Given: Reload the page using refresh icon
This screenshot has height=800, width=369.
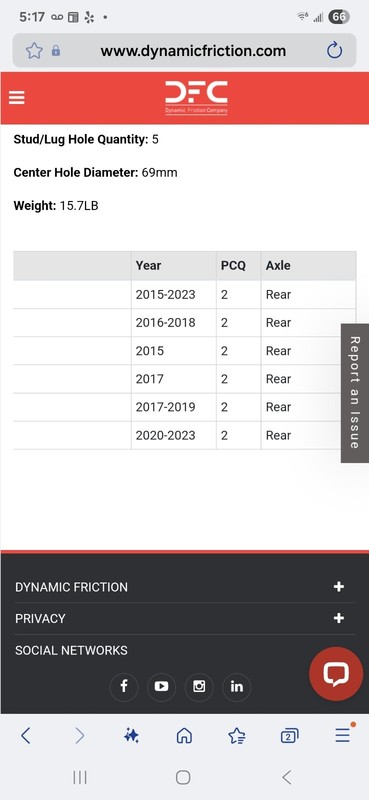Looking at the screenshot, I should [x=334, y=51].
